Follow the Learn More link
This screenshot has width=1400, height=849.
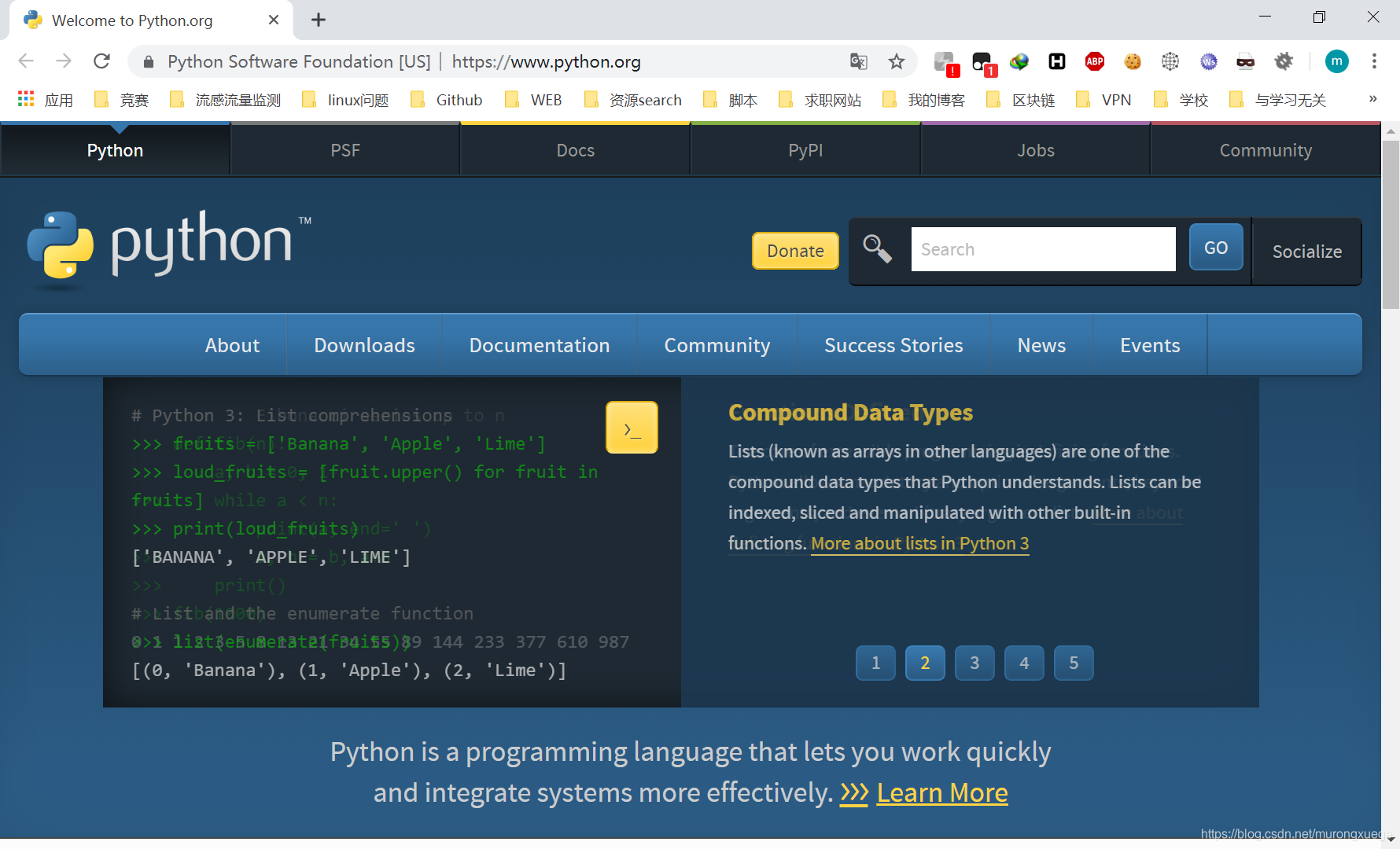[942, 792]
